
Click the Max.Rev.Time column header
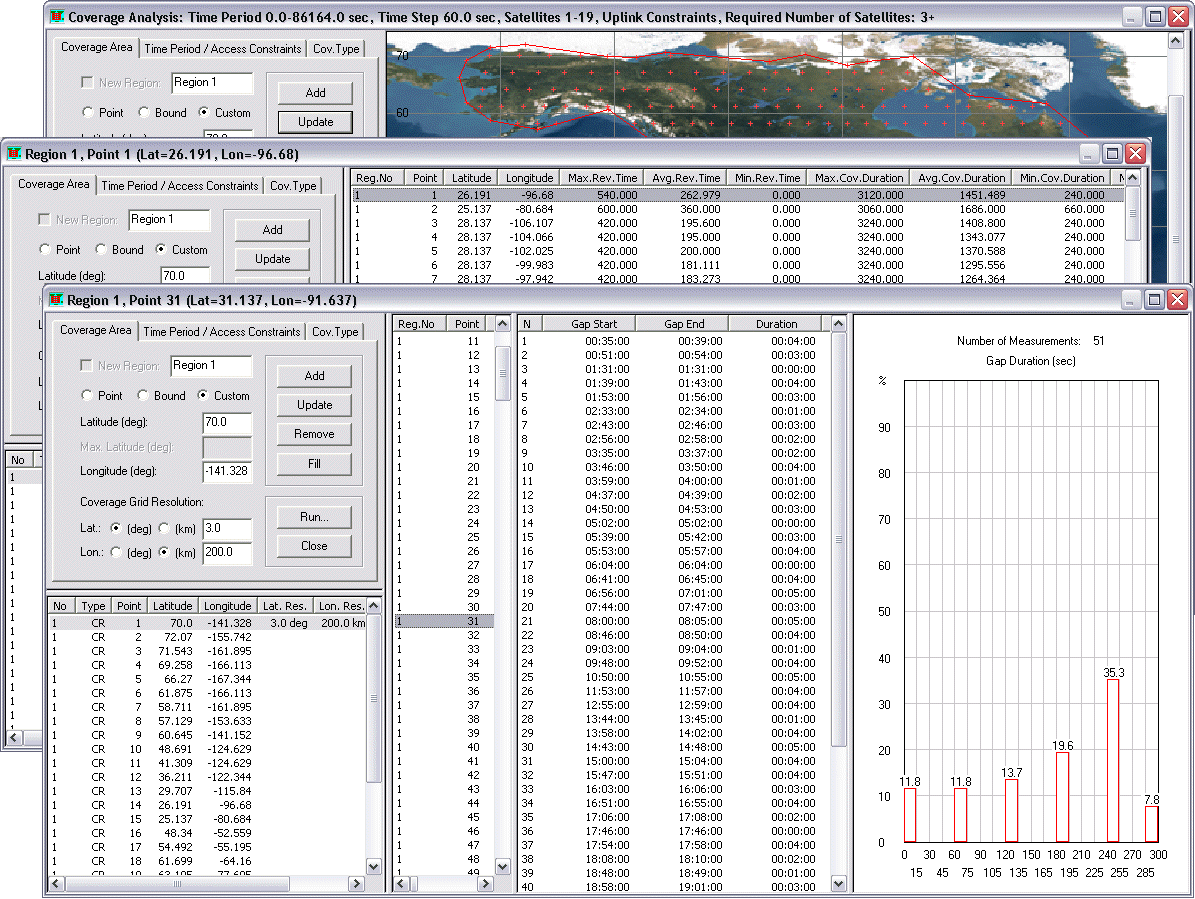600,178
